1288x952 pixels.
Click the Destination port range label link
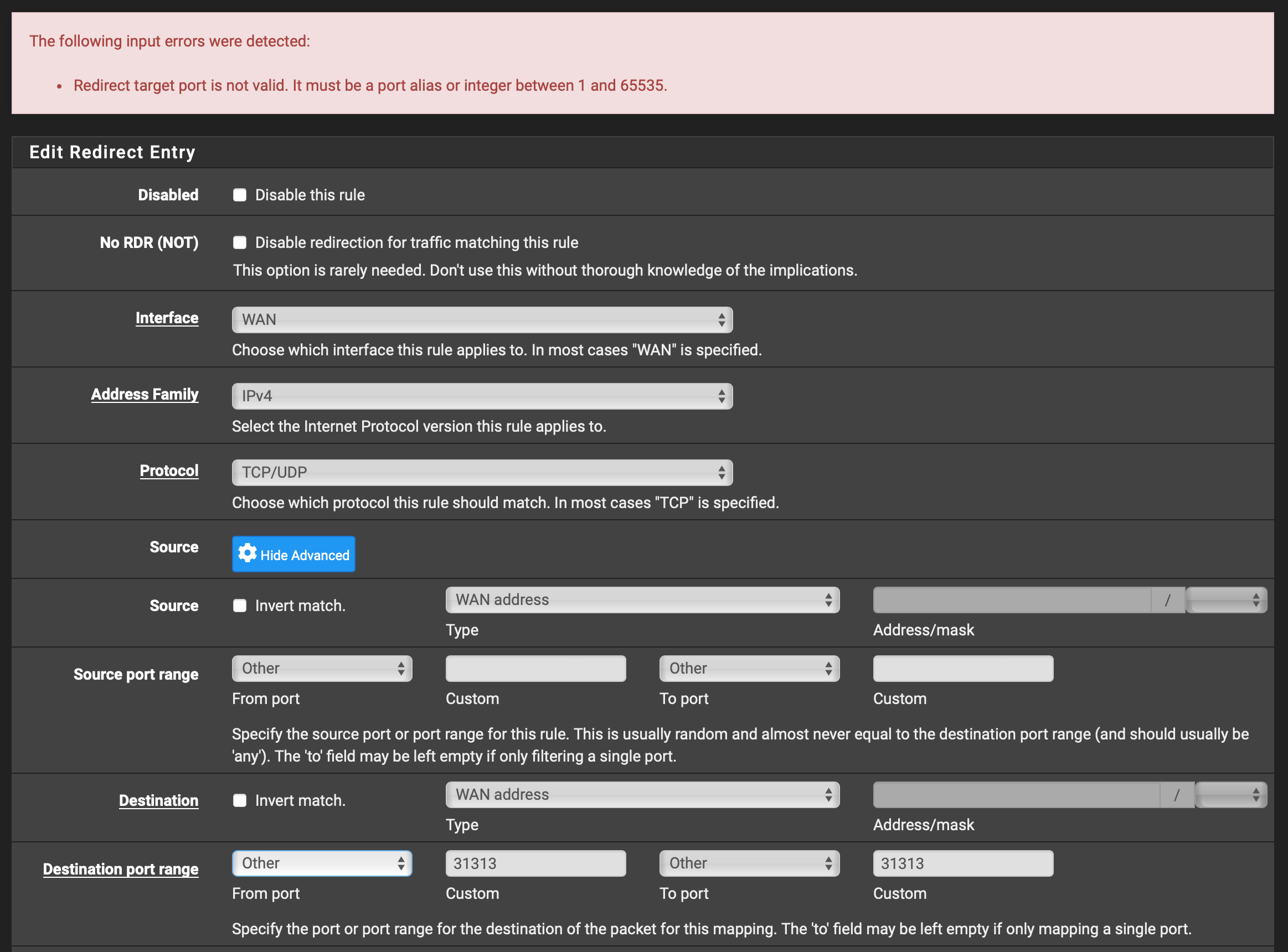[121, 869]
